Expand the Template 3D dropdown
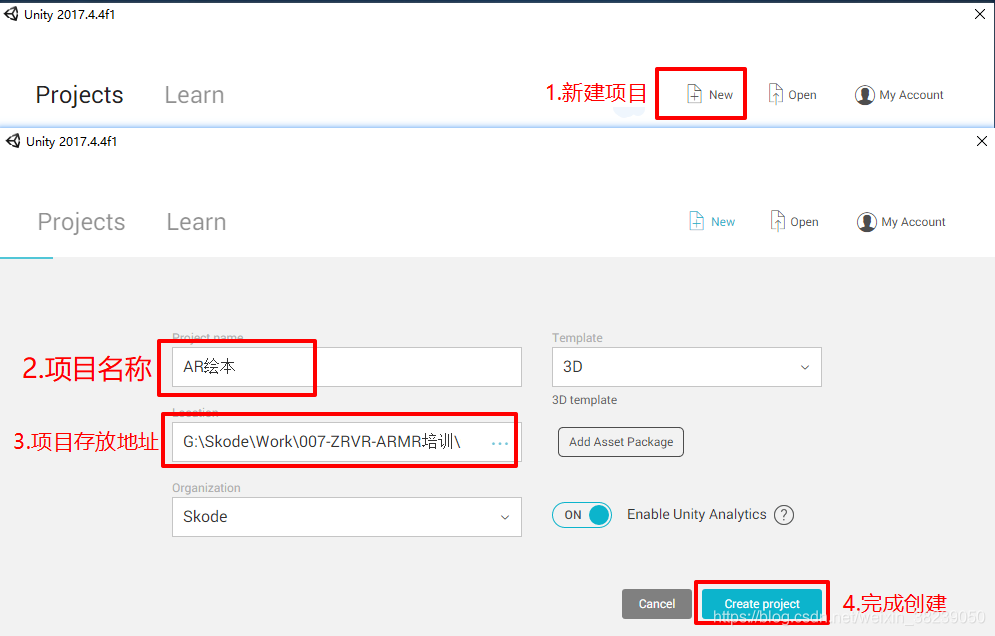The width and height of the screenshot is (995, 636). click(687, 367)
